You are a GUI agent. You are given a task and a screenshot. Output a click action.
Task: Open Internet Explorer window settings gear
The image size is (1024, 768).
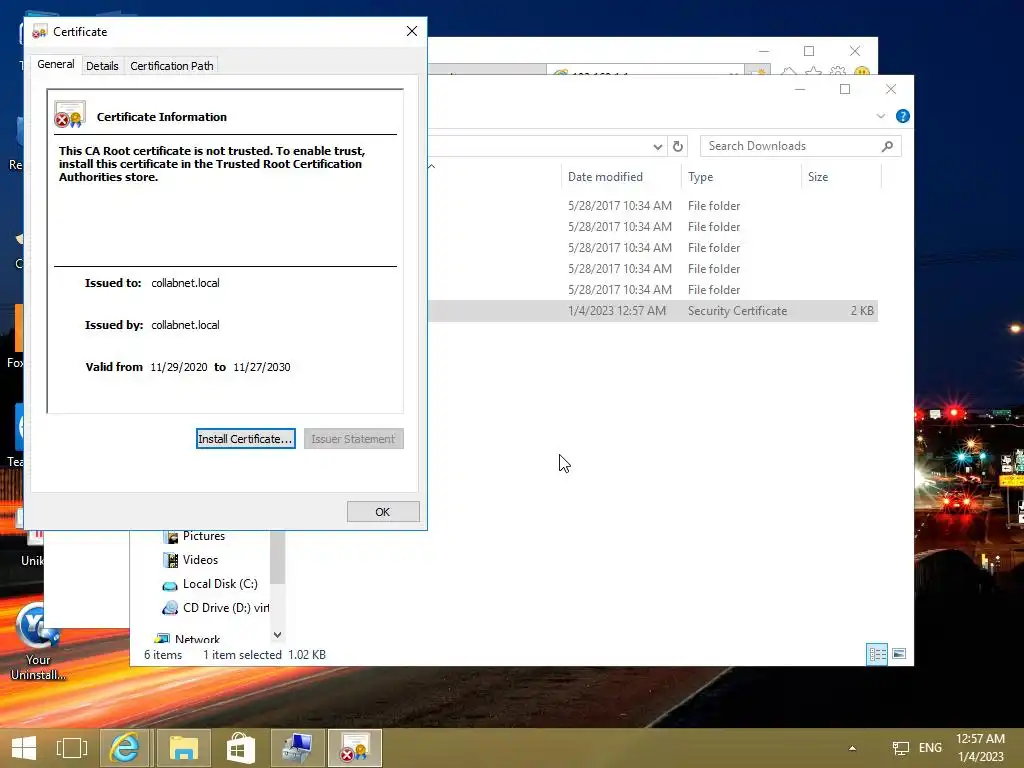838,72
